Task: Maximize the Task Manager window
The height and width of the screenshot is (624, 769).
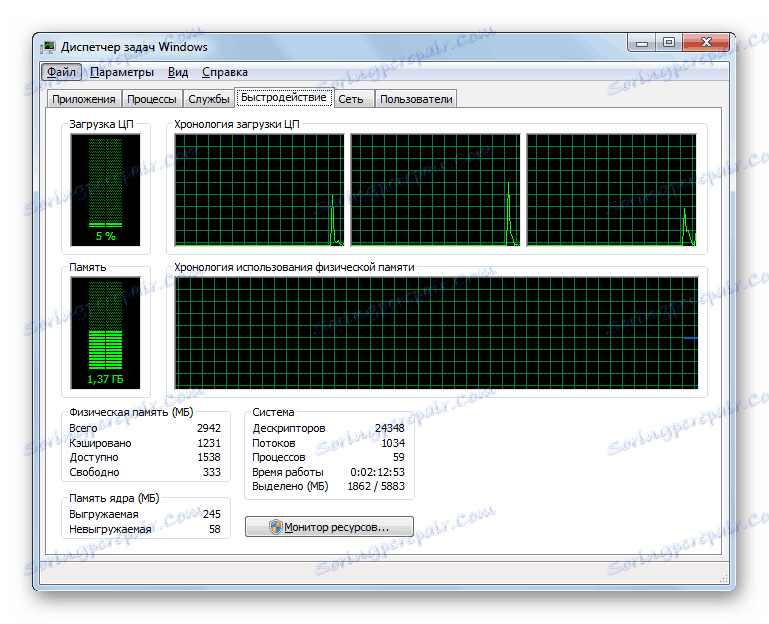Action: click(x=669, y=43)
